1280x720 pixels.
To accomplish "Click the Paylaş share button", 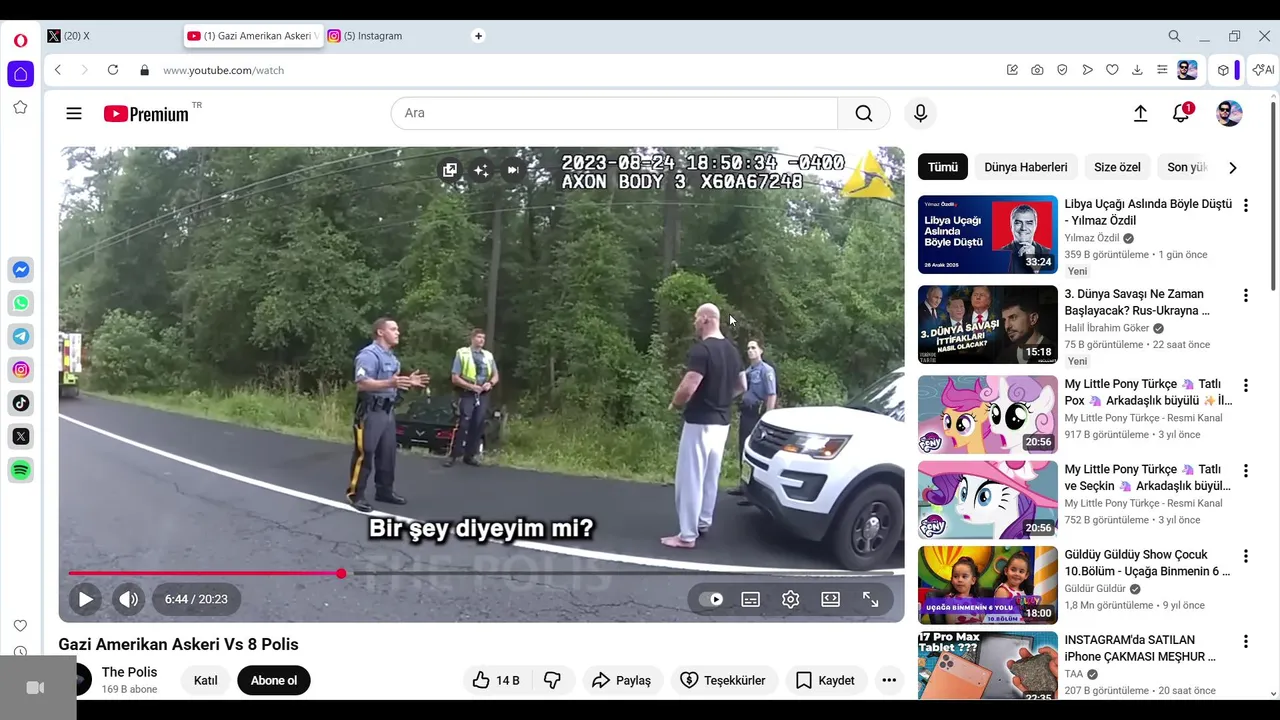I will (x=622, y=680).
